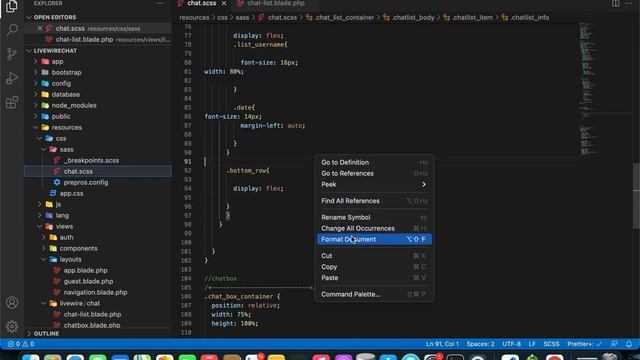Expand the lang folder

click(x=62, y=216)
